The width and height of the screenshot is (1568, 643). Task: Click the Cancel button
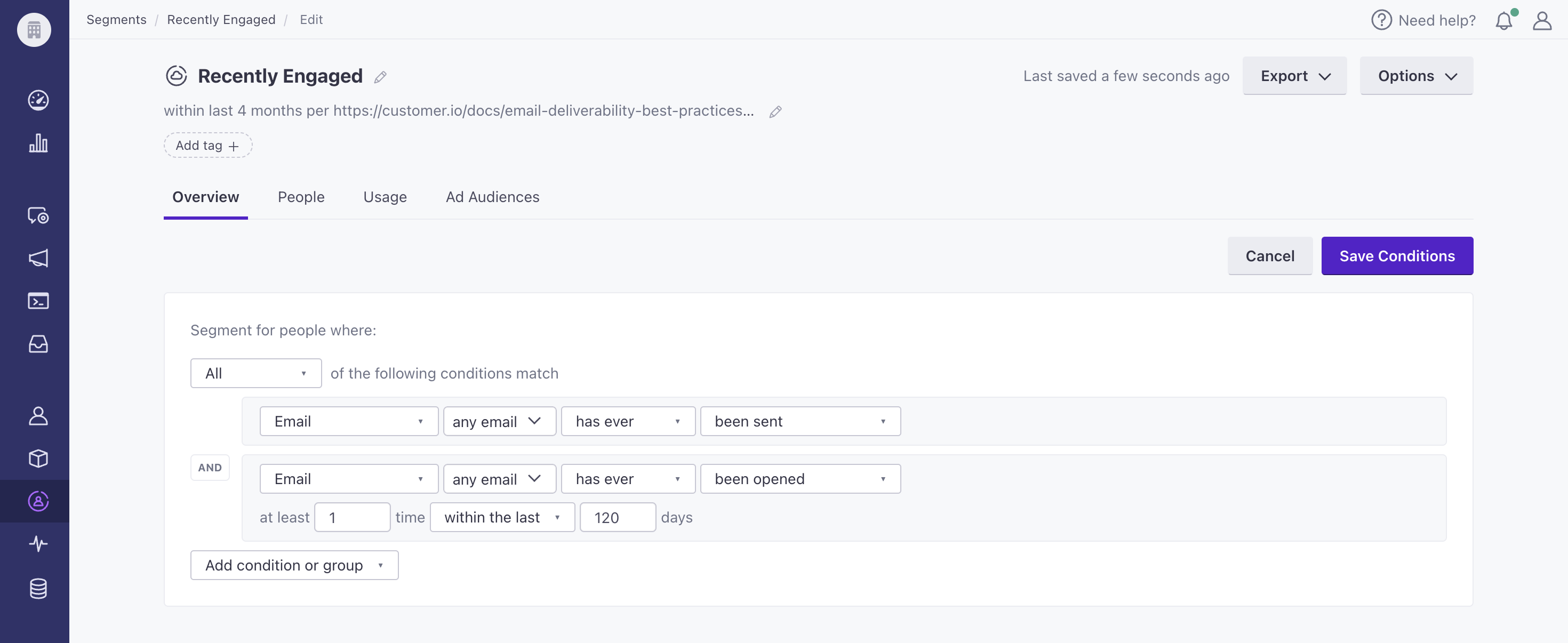1270,256
